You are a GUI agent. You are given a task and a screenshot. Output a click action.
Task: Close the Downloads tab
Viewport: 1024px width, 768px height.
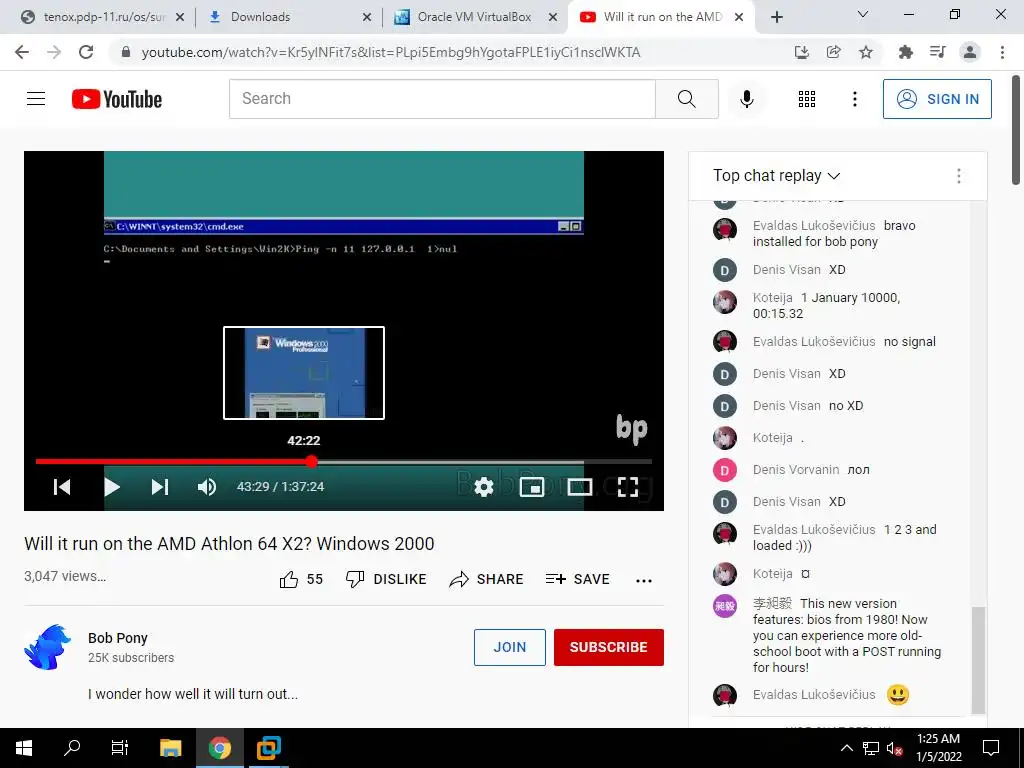click(x=367, y=17)
